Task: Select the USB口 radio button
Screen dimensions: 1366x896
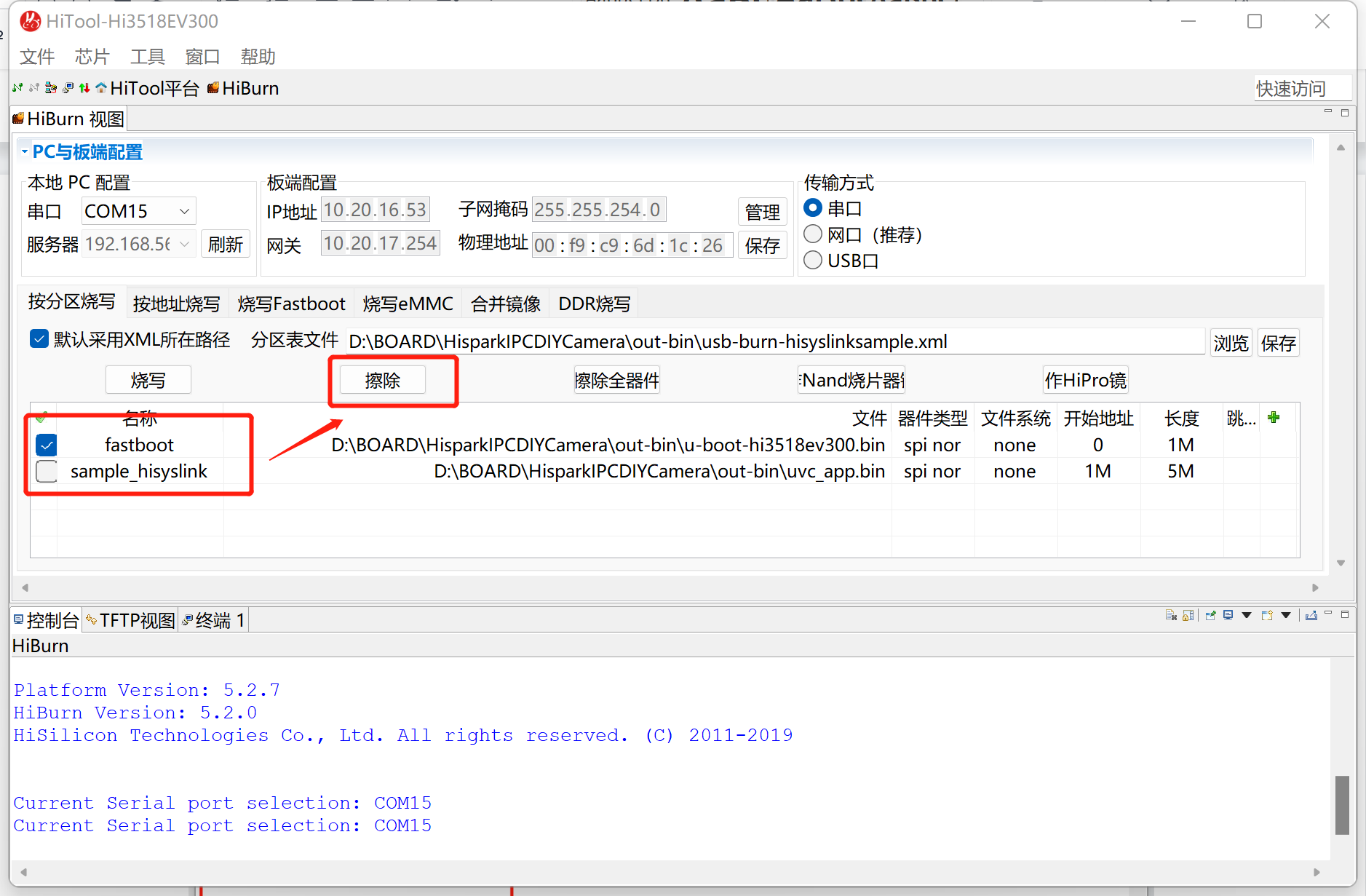Action: click(813, 260)
